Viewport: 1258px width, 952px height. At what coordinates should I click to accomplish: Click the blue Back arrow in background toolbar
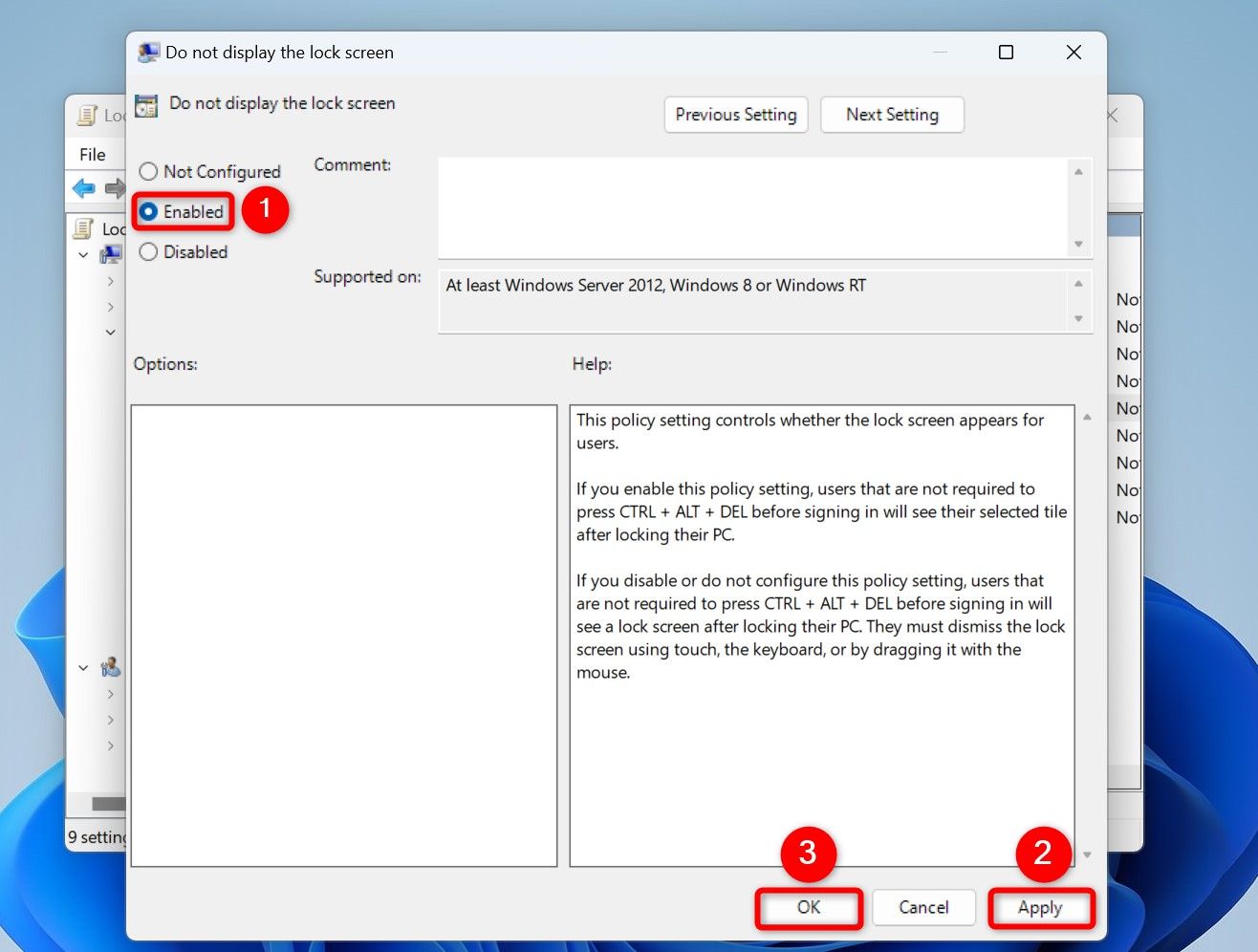pyautogui.click(x=84, y=188)
